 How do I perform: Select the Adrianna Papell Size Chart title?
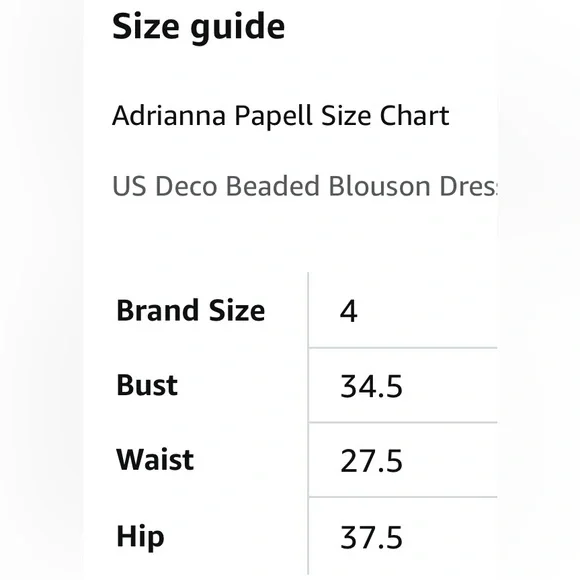[280, 116]
